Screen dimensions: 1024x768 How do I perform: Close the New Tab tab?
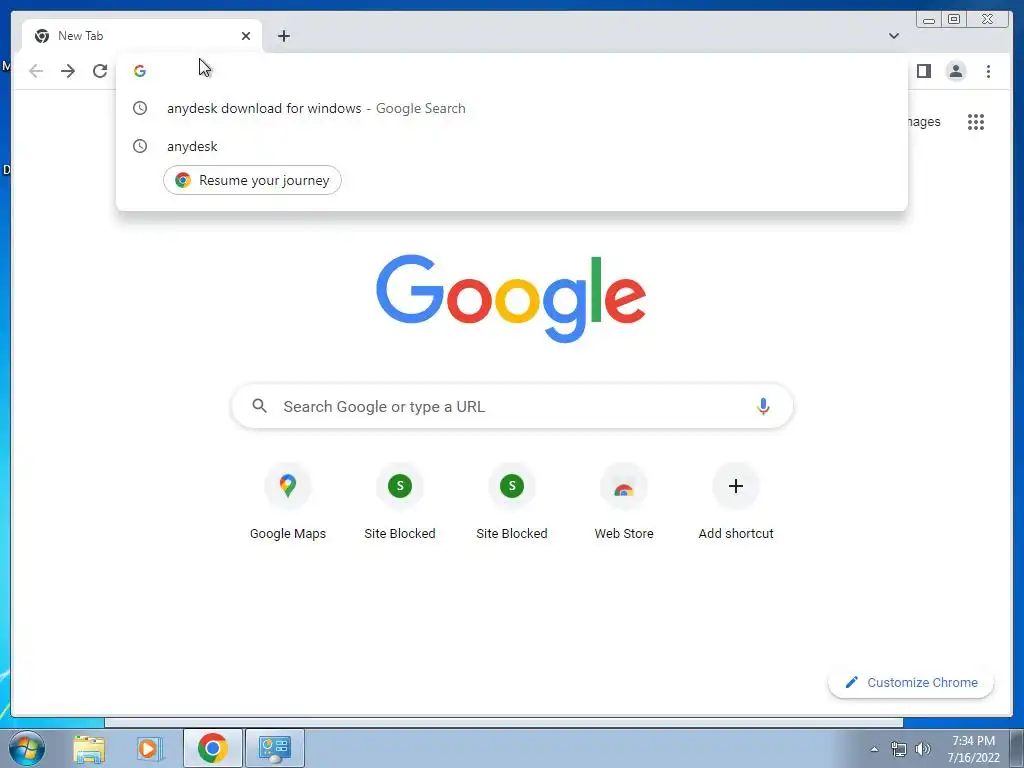246,36
